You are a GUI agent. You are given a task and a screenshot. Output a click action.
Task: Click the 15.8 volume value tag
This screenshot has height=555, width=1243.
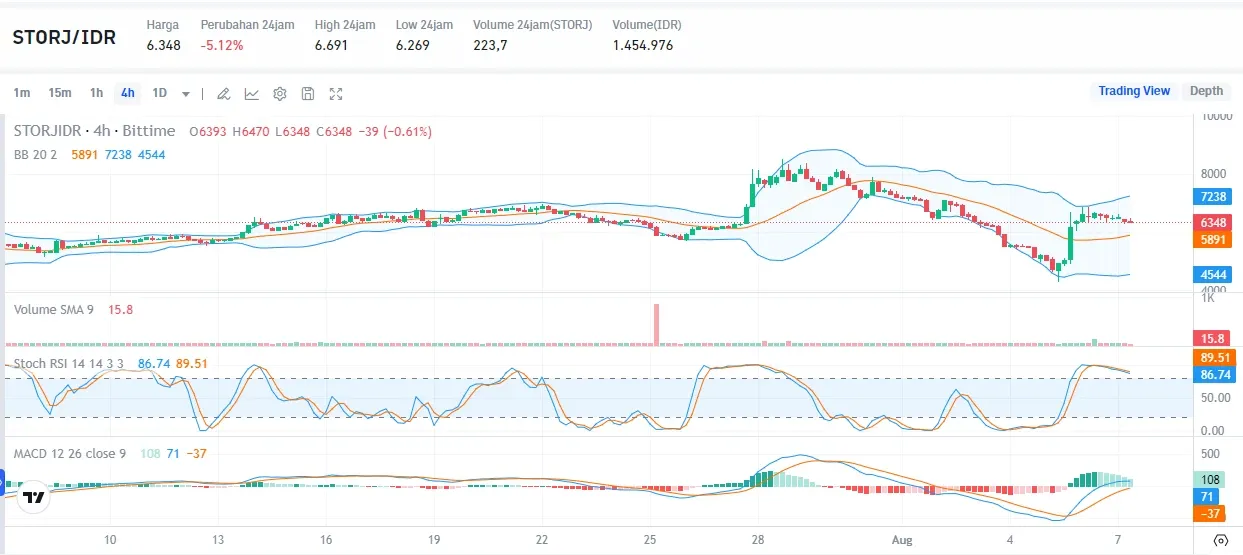tap(1213, 339)
